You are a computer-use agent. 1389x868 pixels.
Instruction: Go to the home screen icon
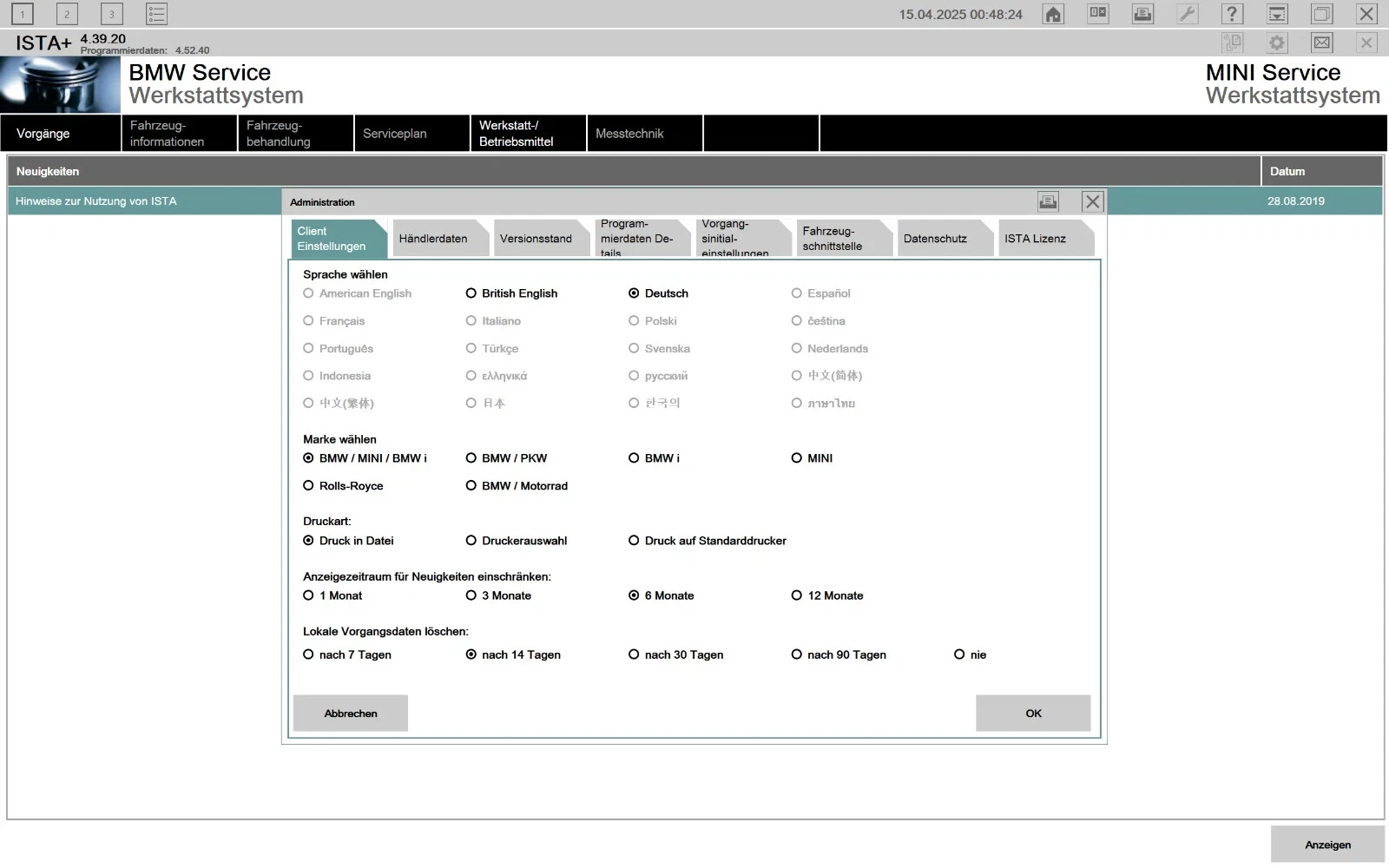(x=1053, y=14)
